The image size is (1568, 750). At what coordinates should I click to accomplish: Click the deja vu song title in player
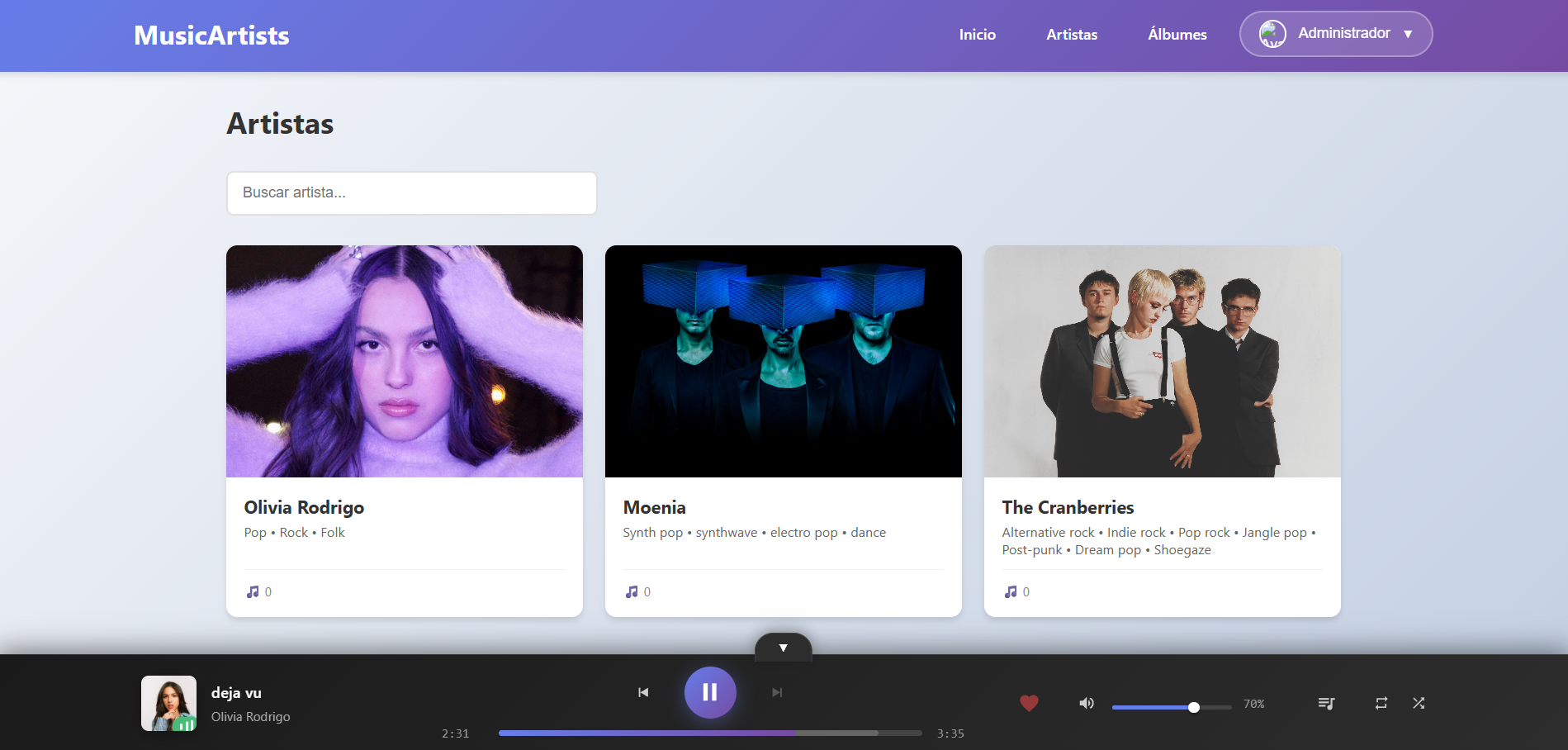click(x=236, y=693)
